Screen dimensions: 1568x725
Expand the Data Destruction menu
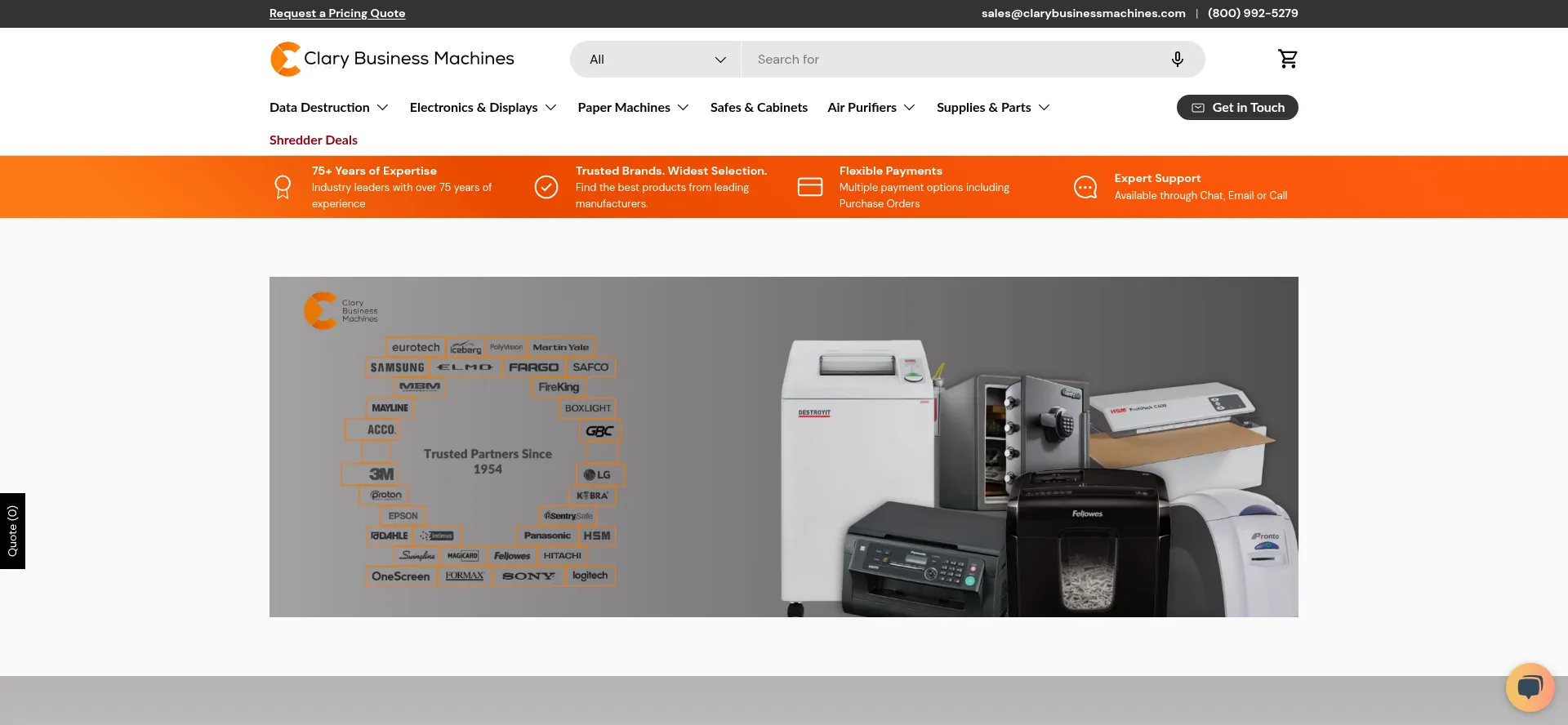click(x=329, y=108)
